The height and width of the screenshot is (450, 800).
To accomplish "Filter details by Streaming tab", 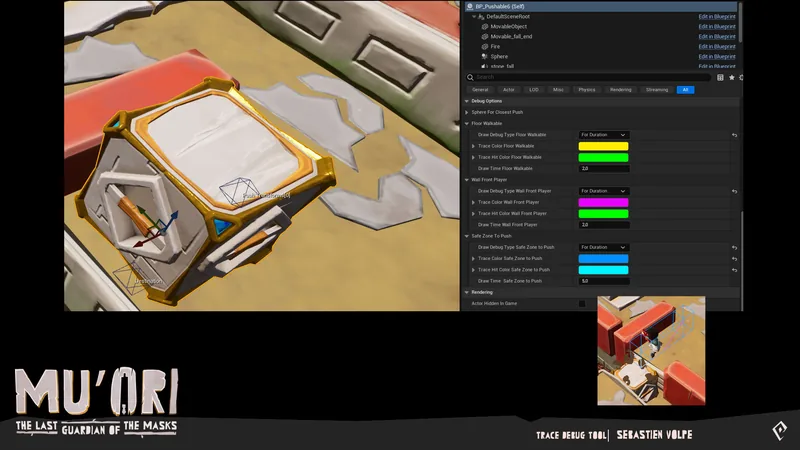I will pos(657,90).
